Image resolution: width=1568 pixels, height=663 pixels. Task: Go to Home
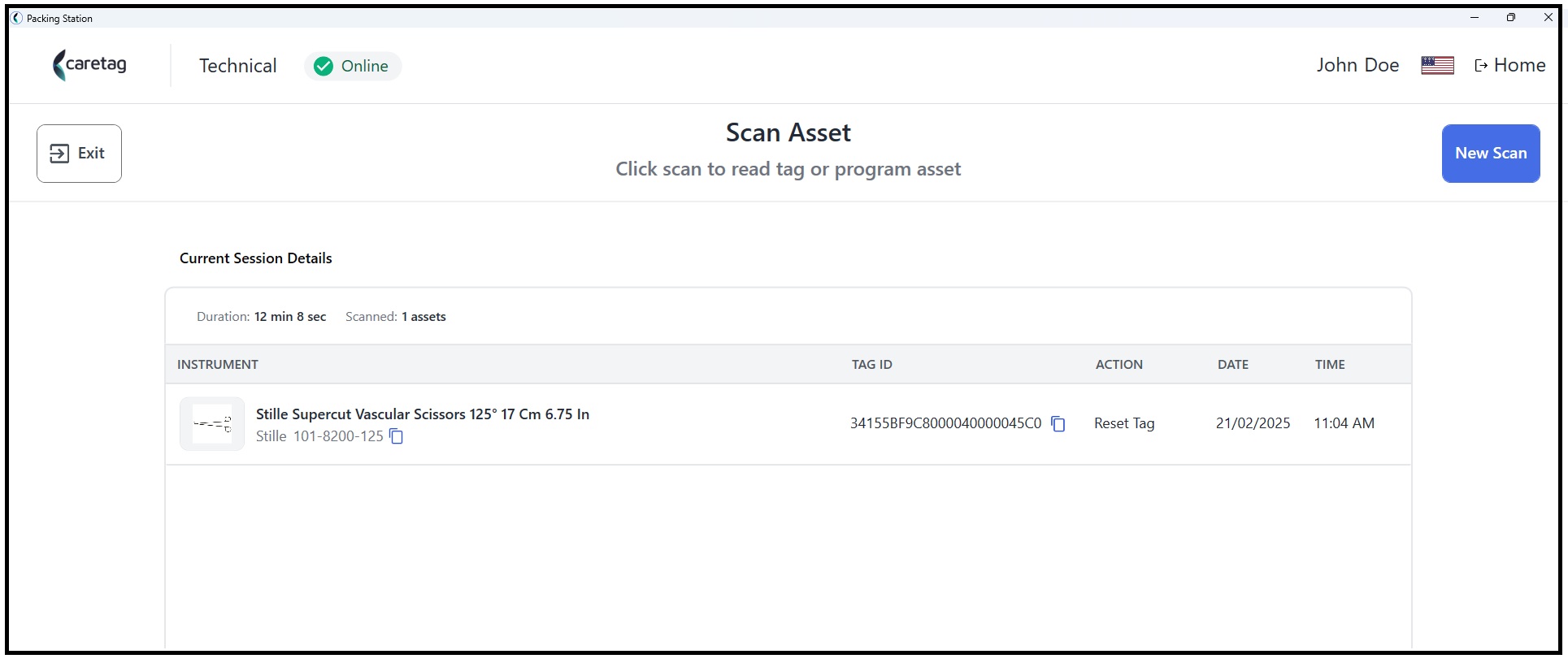pyautogui.click(x=1510, y=66)
